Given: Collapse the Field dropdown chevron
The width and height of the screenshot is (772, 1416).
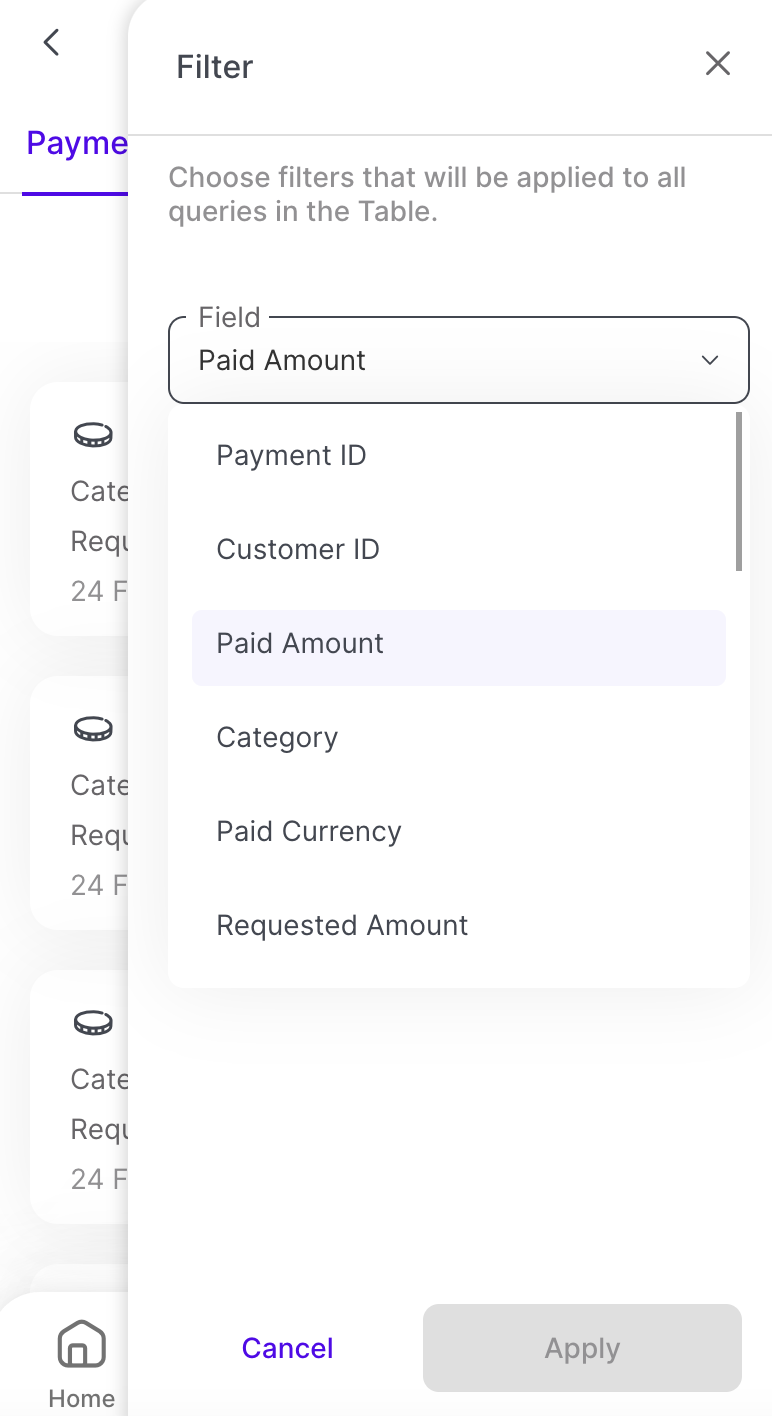Looking at the screenshot, I should [x=710, y=361].
